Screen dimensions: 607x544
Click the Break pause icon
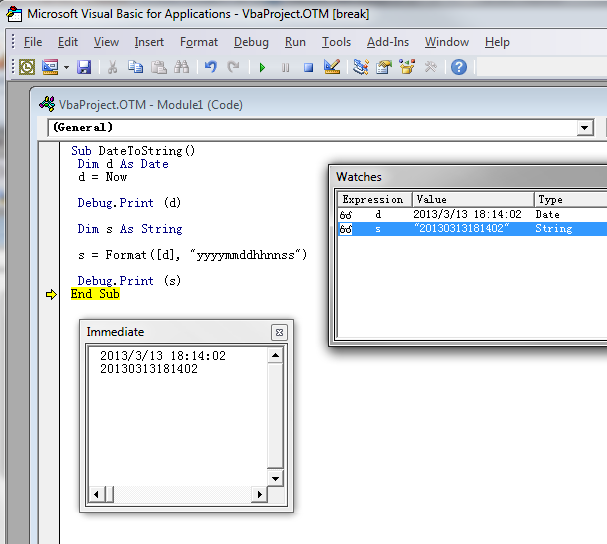285,68
